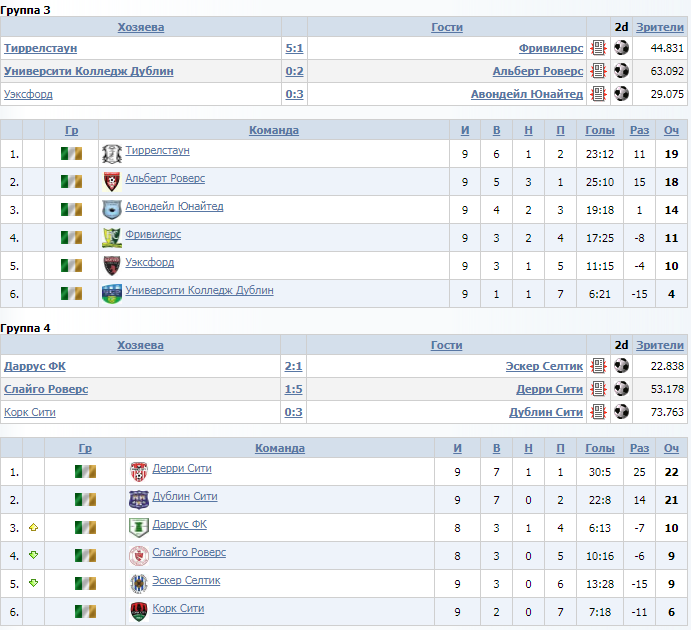This screenshot has height=630, width=691.
Task: Open 2D soccer ball icon for Уэксфорд match
Action: tap(621, 93)
